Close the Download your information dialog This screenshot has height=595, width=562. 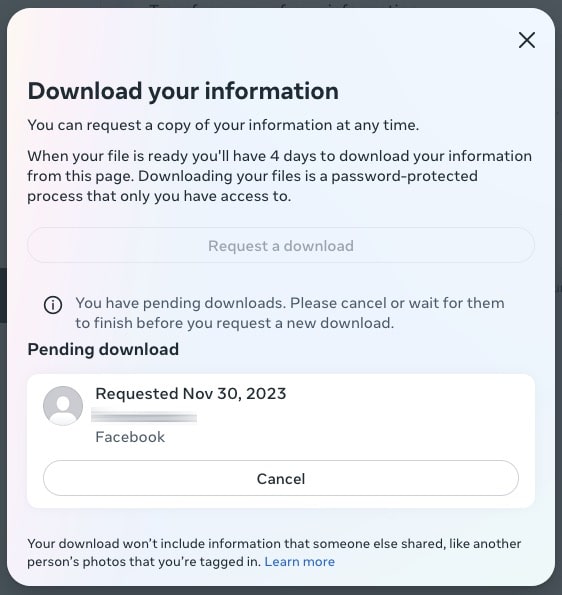pos(527,40)
